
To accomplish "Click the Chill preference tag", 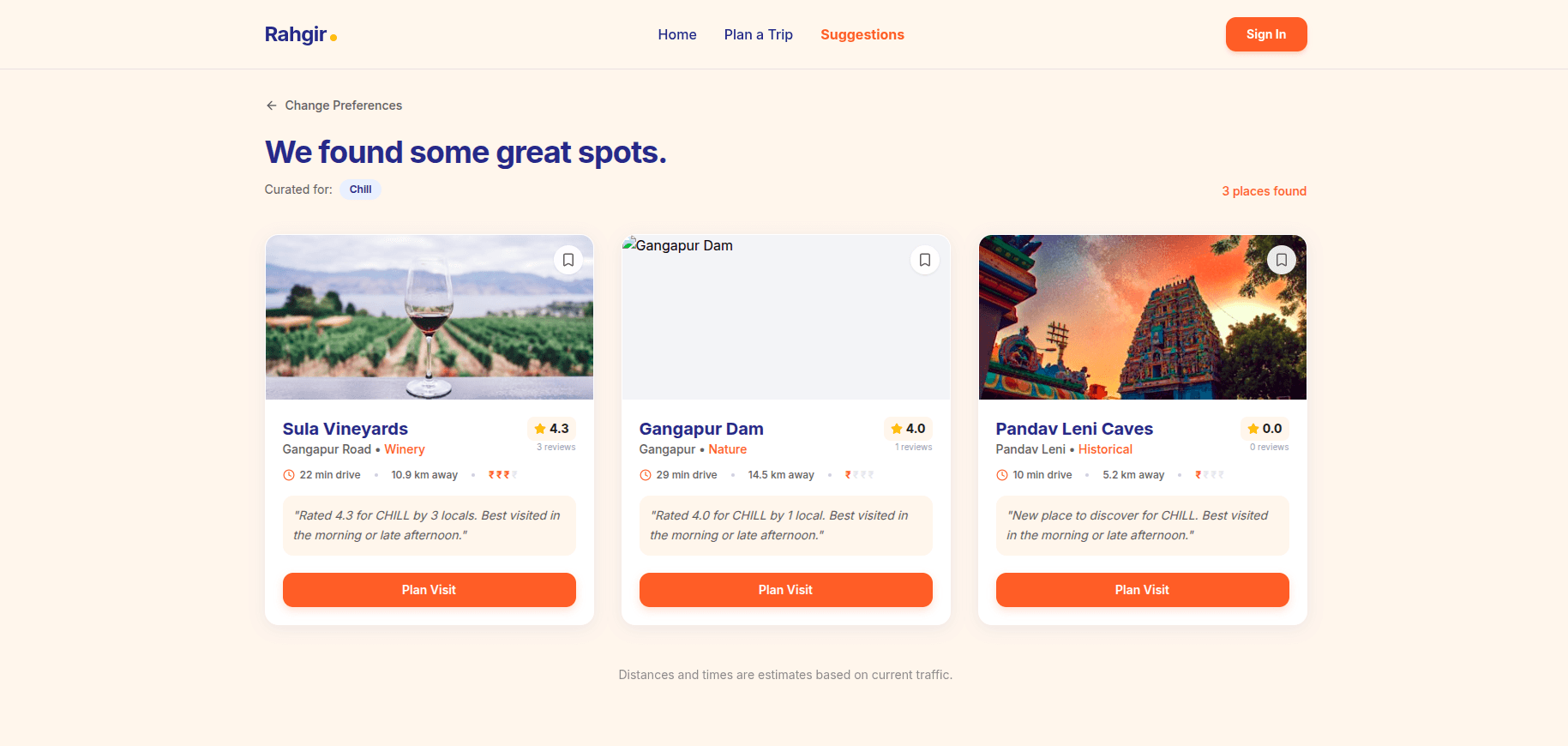I will coord(360,190).
